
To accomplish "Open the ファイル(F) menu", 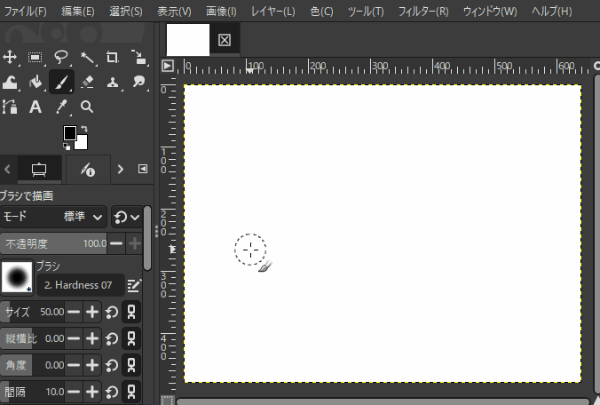I will click(25, 11).
